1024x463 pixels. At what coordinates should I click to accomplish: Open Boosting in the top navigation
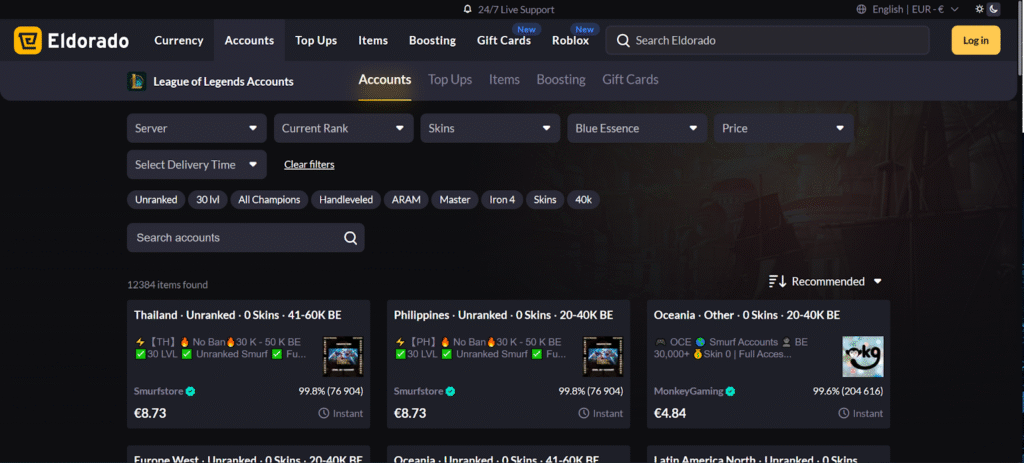pos(432,41)
